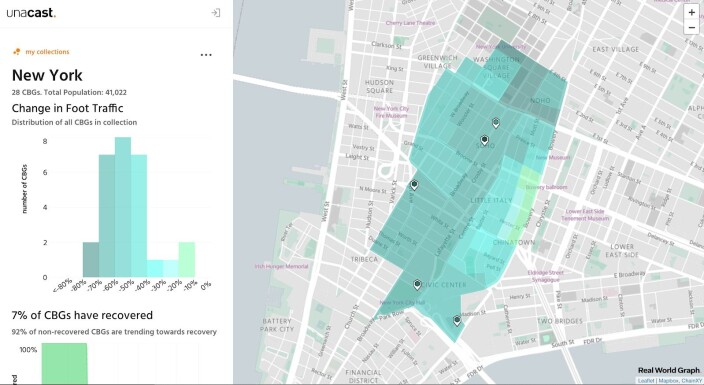The width and height of the screenshot is (704, 385).
Task: Click the Distribution of all CBGs subtitle
Action: click(x=74, y=122)
